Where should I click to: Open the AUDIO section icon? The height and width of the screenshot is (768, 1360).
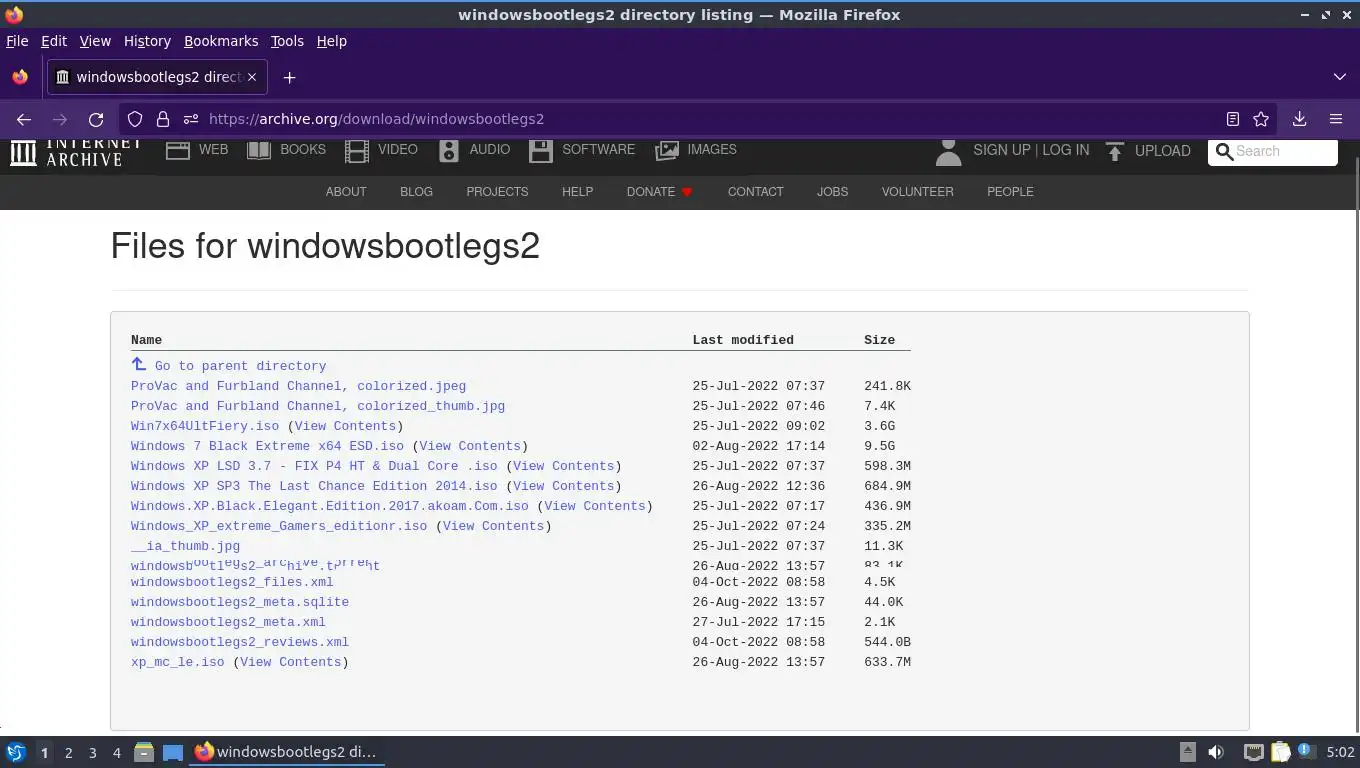pos(449,151)
